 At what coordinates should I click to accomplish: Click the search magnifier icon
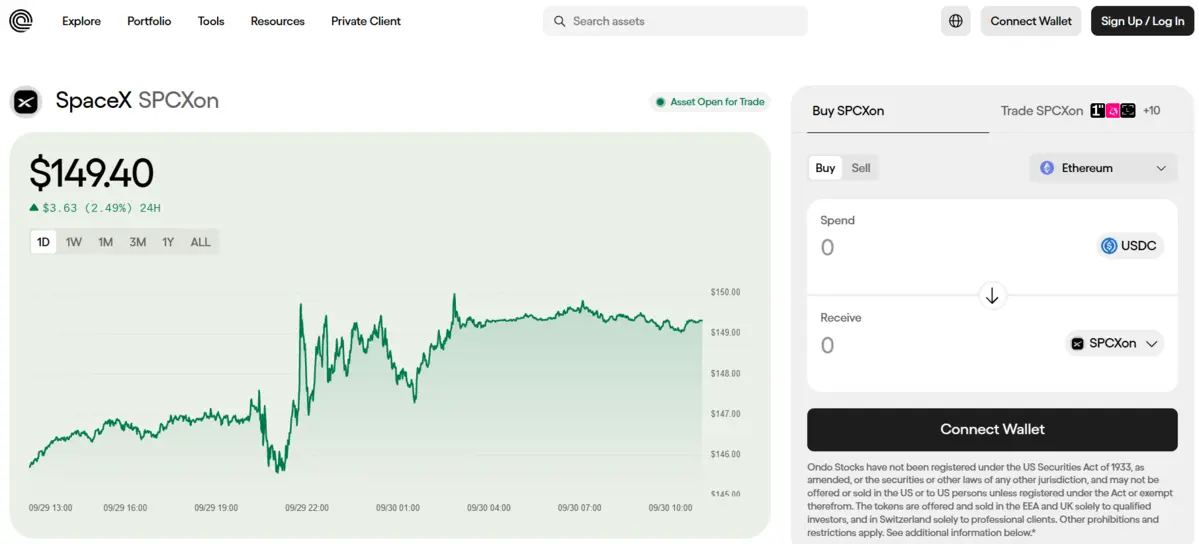(560, 21)
